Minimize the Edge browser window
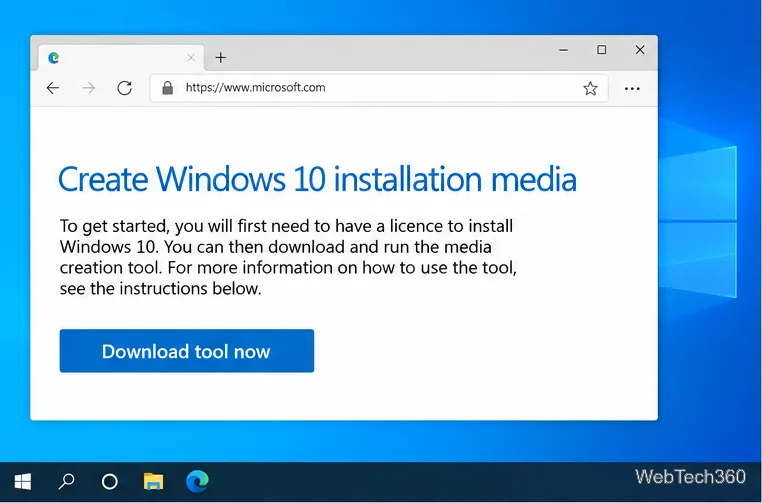This screenshot has height=503, width=762. [x=564, y=50]
